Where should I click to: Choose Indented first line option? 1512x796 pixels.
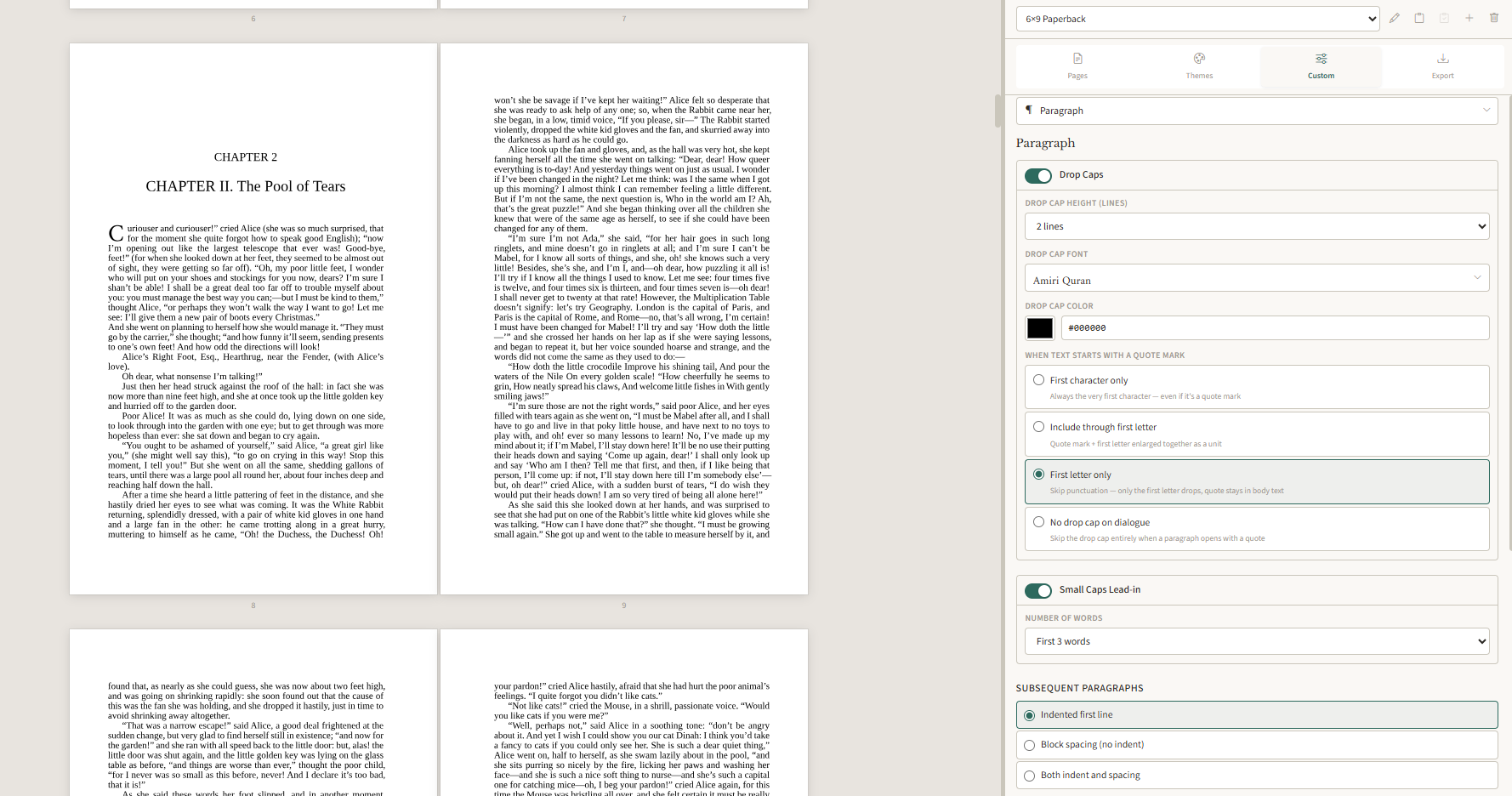(x=1257, y=714)
